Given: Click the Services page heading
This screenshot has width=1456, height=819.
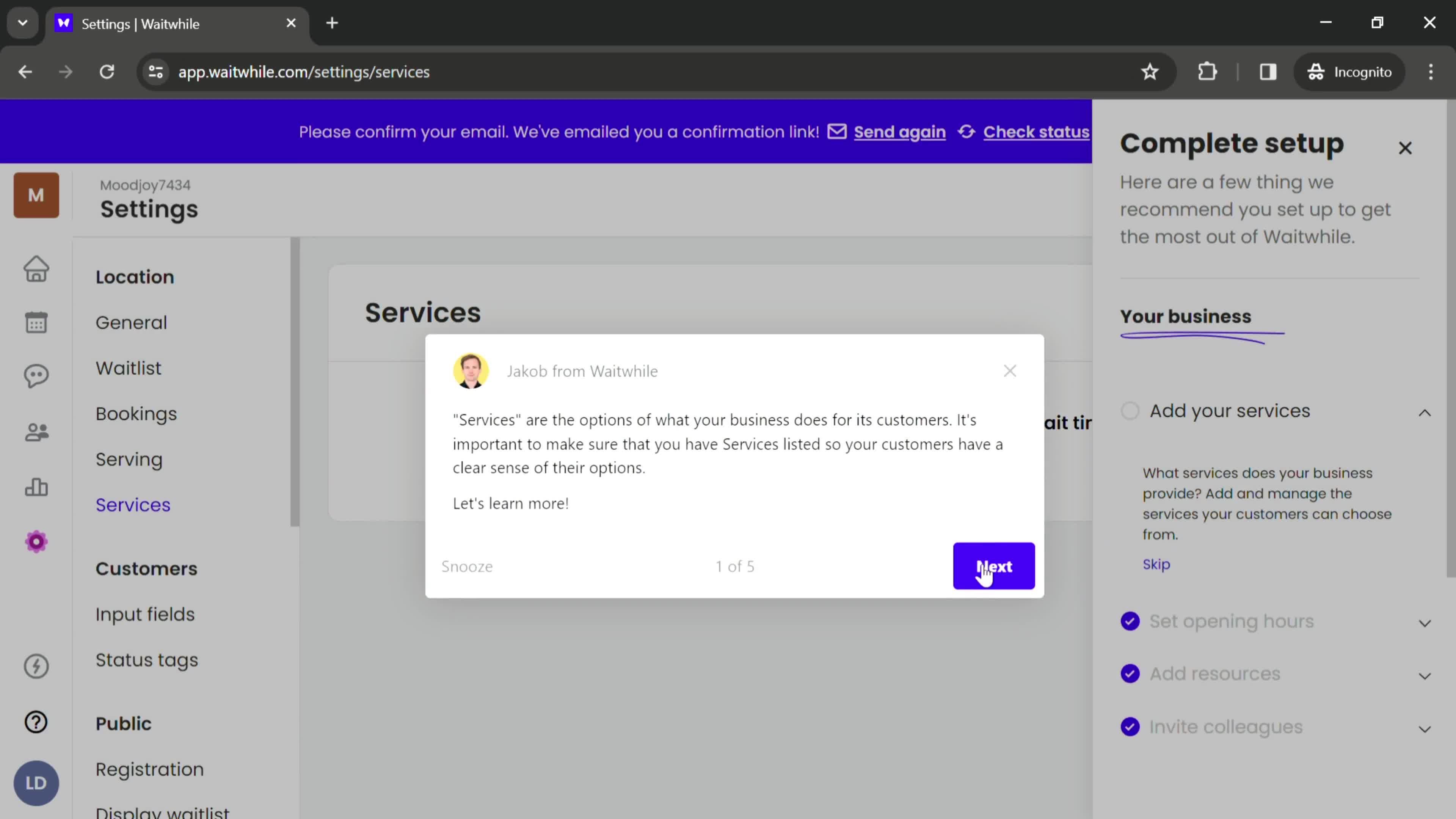Looking at the screenshot, I should 423,312.
